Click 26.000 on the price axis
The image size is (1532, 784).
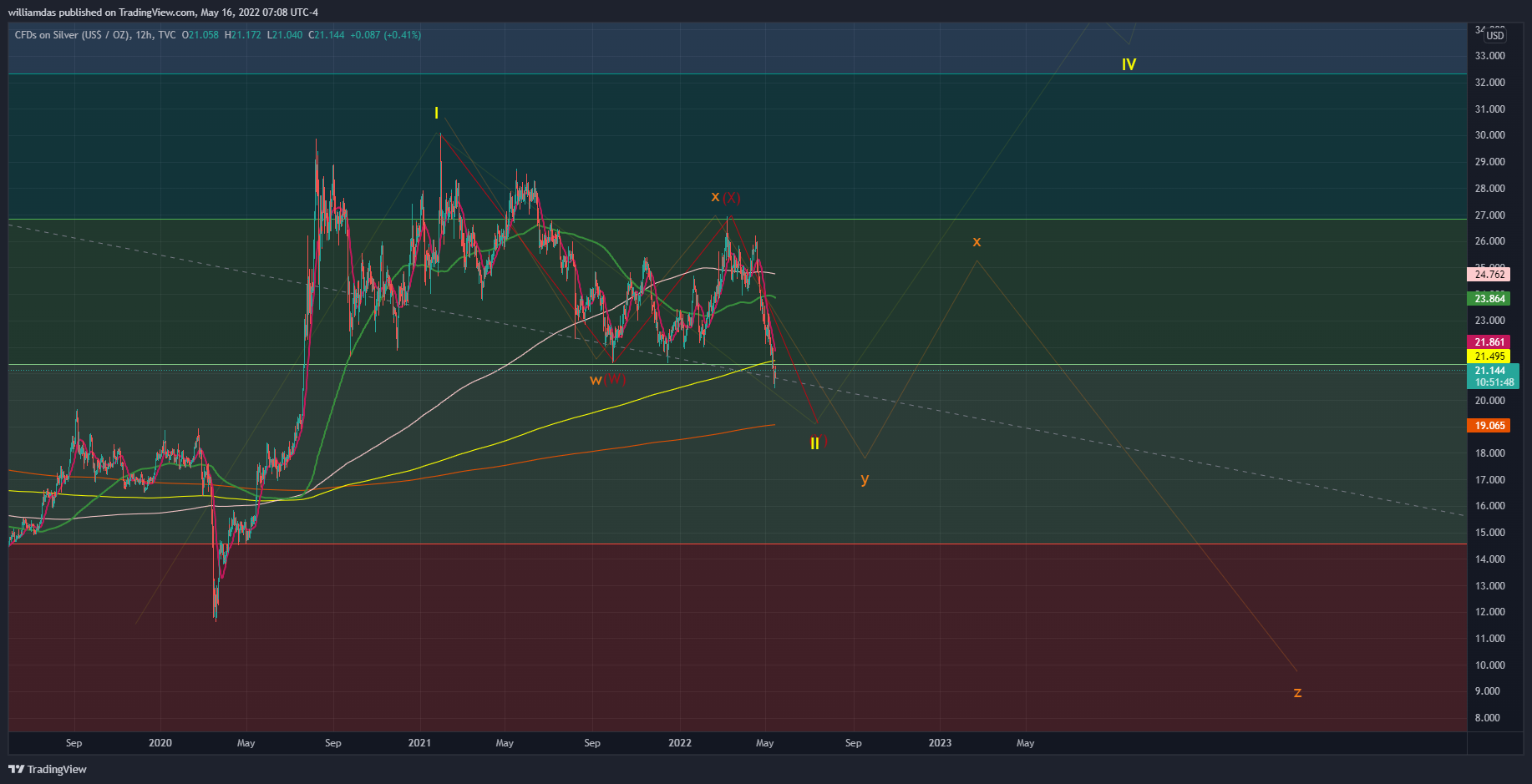click(x=1489, y=241)
